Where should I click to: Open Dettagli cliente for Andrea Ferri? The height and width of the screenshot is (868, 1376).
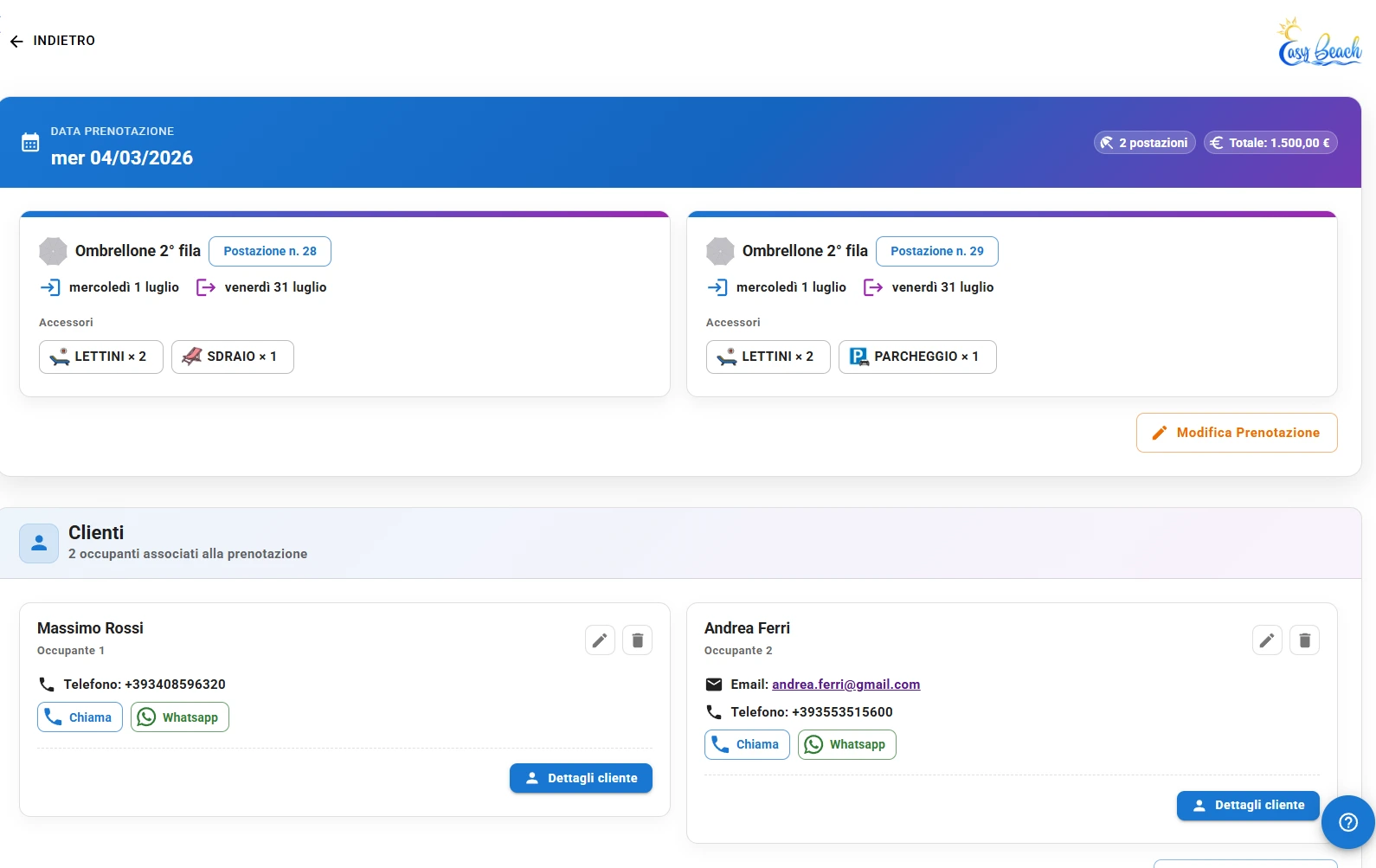(1248, 805)
